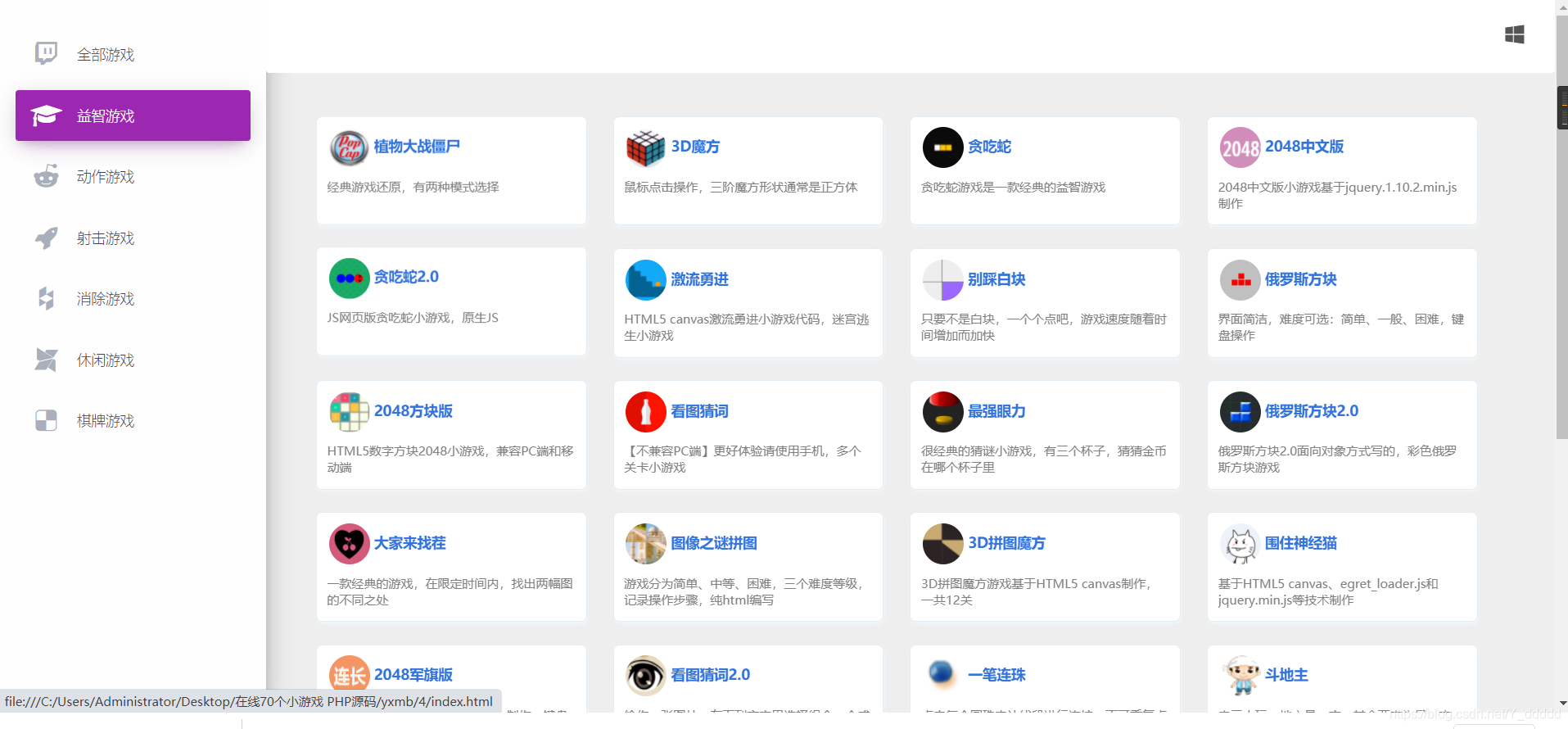Screen dimensions: 1568x729
Task: Click description starting 3D拼图魔方游戏基于HTML5
Action: pyautogui.click(x=1037, y=592)
